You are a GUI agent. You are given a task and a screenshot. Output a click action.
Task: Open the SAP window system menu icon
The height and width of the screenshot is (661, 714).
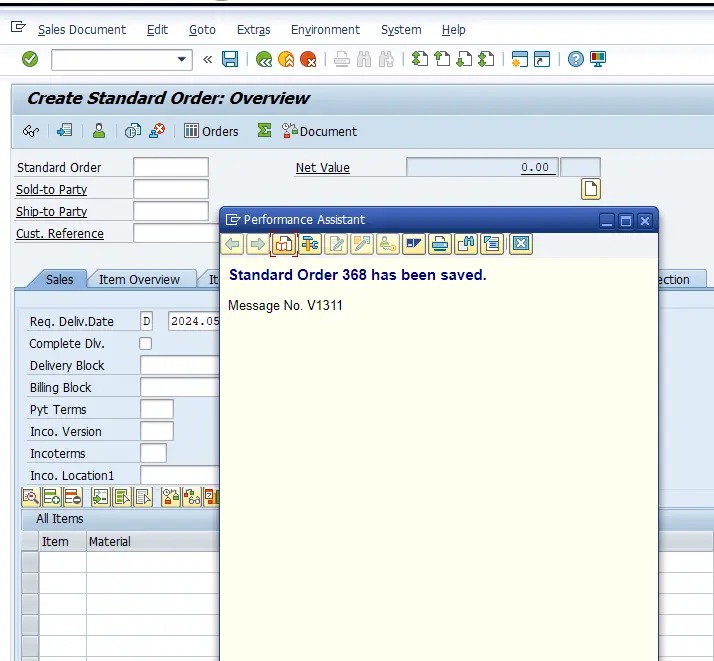click(18, 29)
